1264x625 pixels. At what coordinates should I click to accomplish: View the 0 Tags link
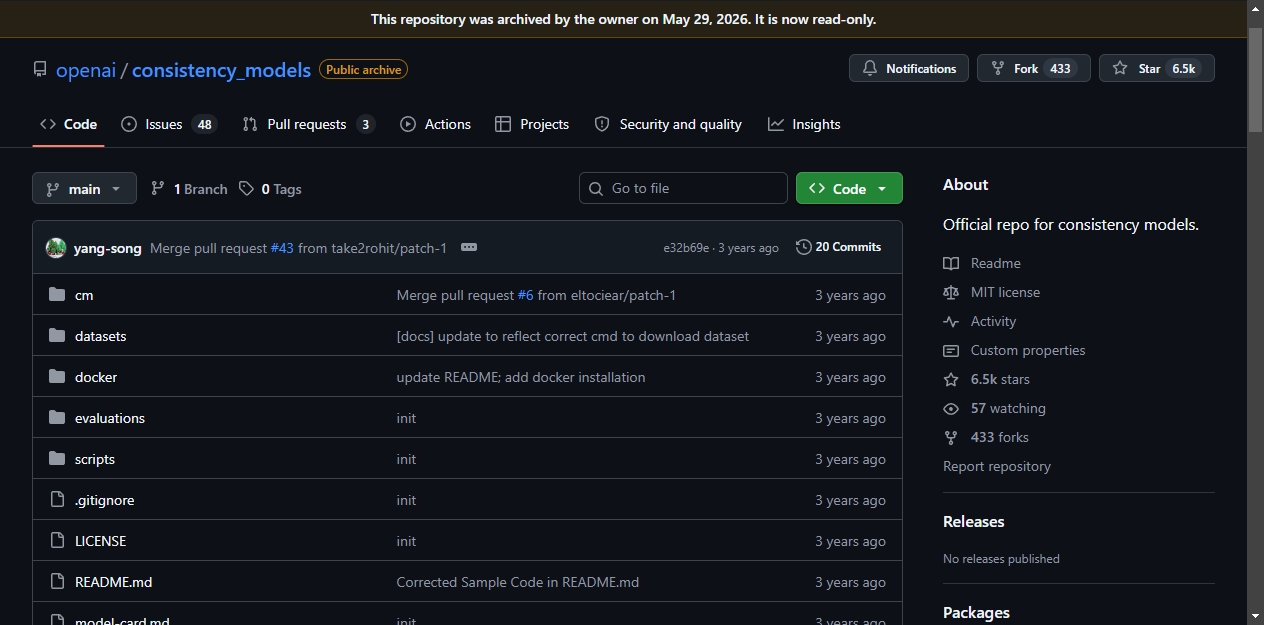(270, 189)
